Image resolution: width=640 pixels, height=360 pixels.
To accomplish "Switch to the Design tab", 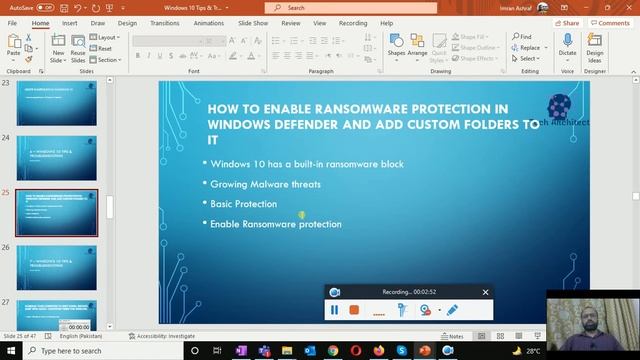I will tap(127, 23).
